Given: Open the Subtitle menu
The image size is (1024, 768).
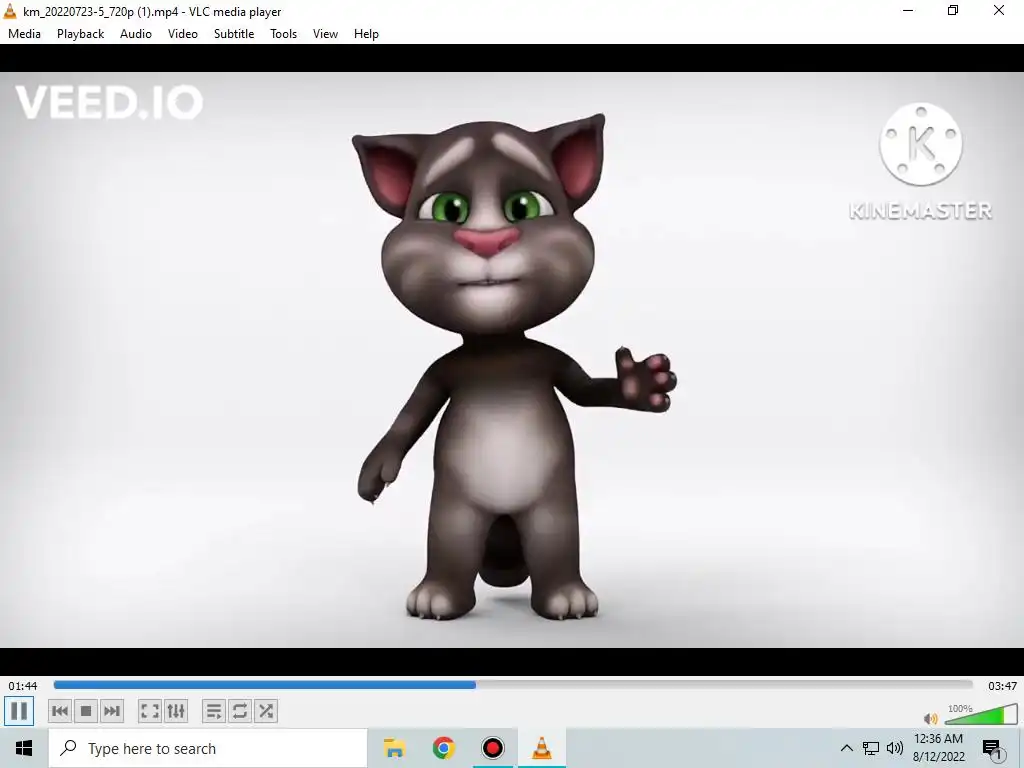Looking at the screenshot, I should pos(234,34).
